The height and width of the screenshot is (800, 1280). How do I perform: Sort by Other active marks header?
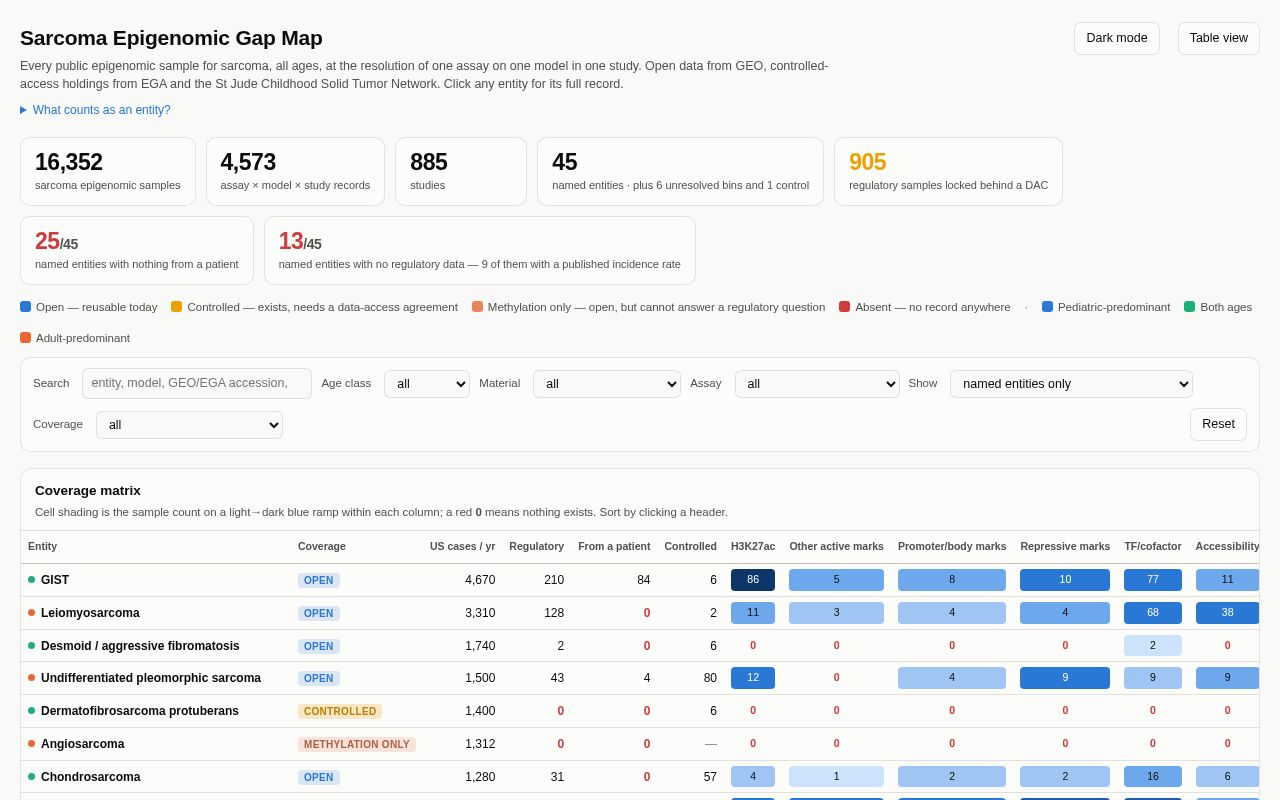click(836, 546)
